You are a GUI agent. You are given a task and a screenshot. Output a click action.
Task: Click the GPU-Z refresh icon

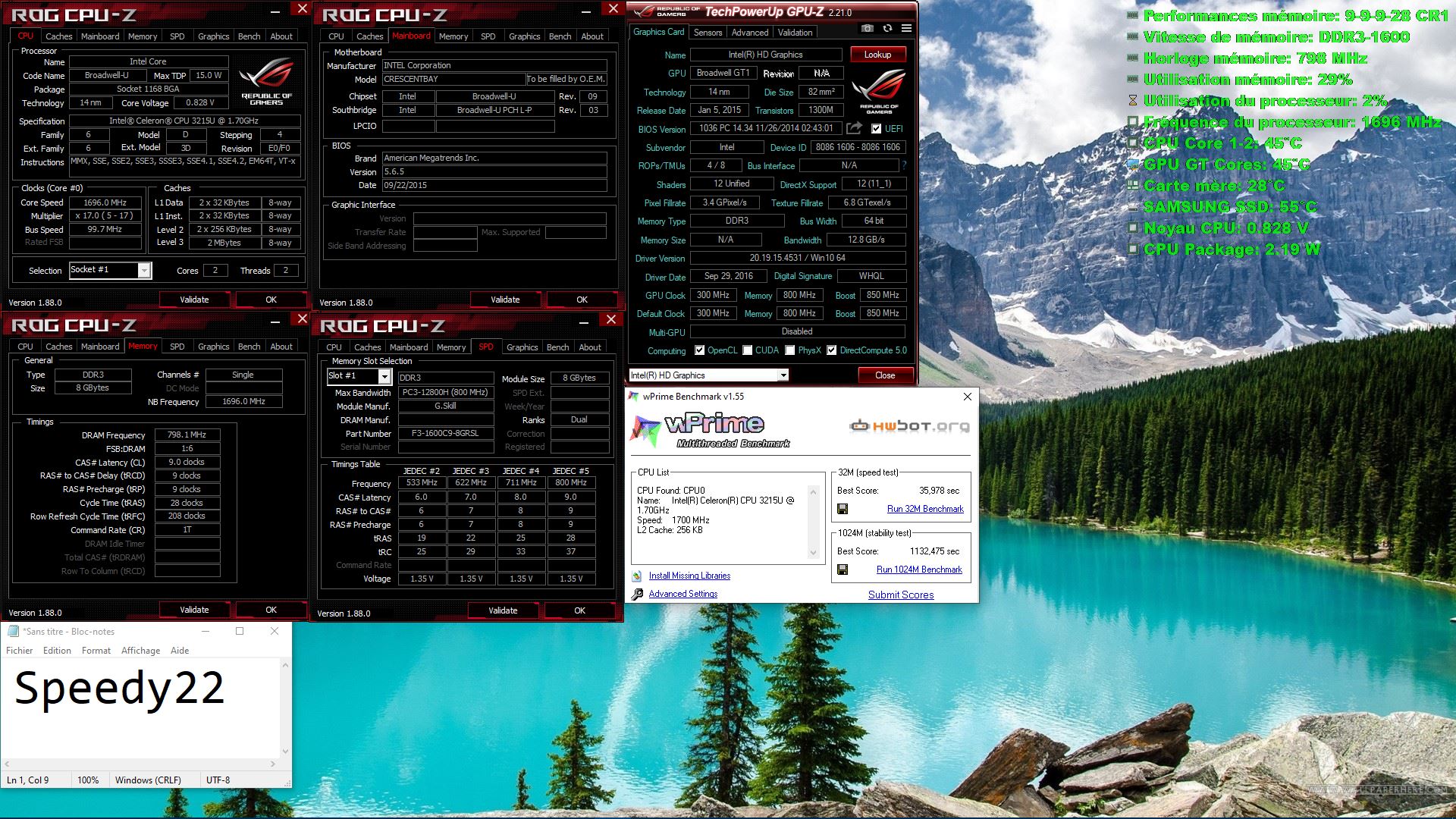[x=886, y=29]
